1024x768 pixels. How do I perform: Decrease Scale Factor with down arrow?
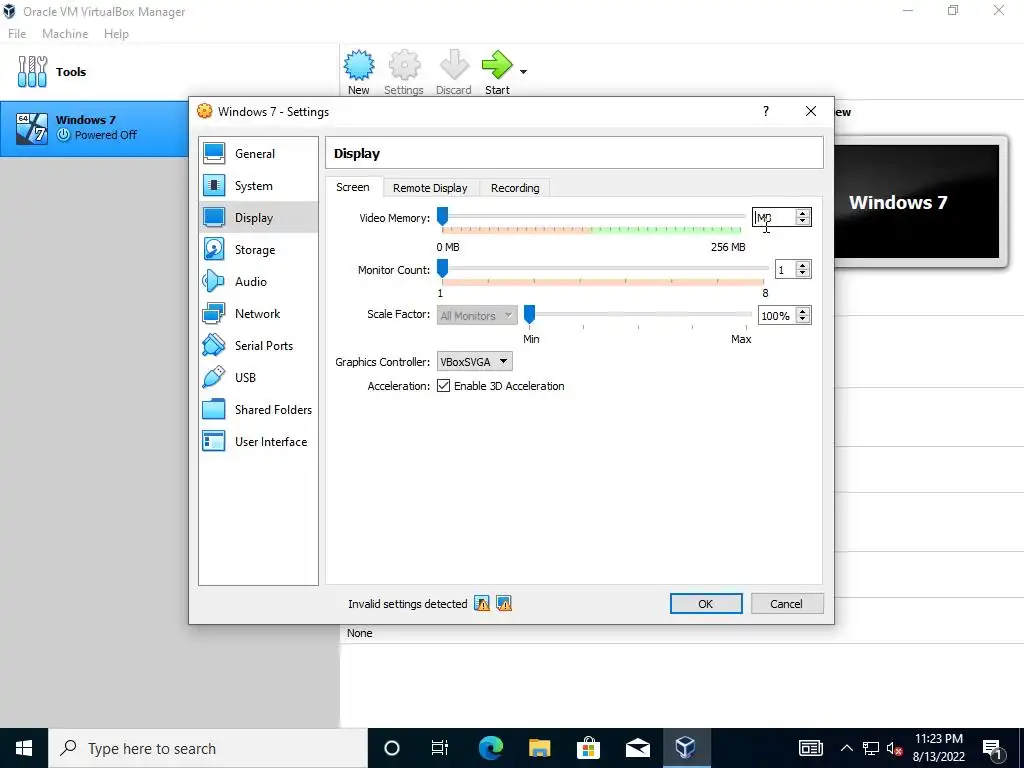coord(803,320)
